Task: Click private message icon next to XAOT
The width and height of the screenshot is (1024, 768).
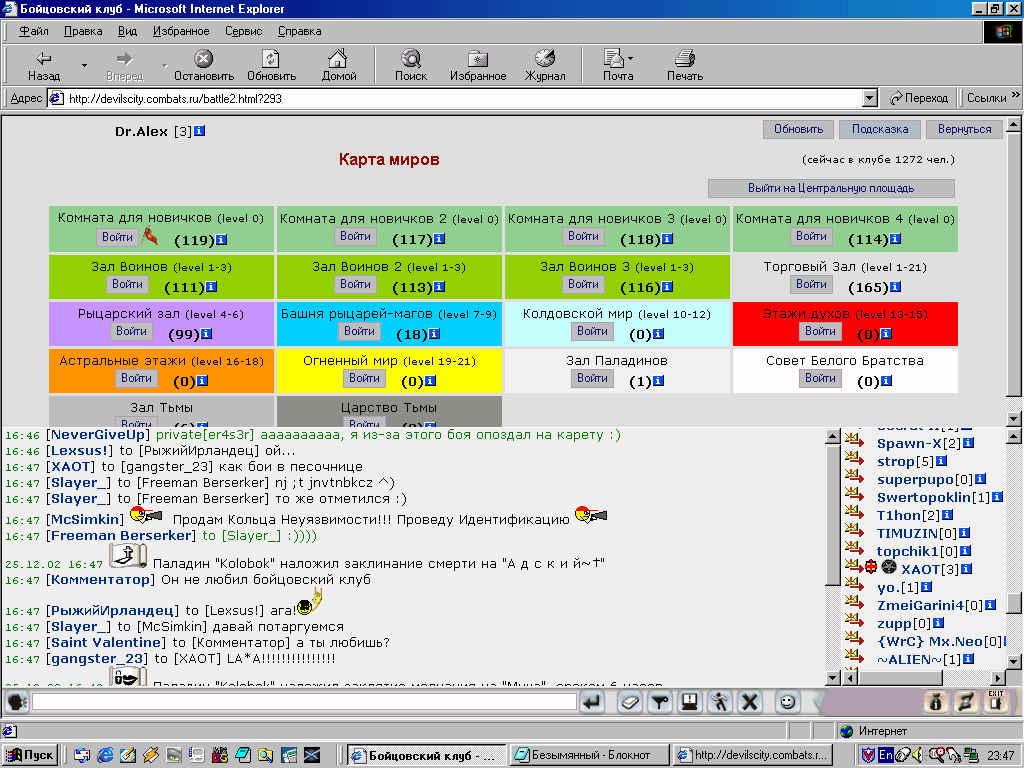Action: [x=853, y=567]
